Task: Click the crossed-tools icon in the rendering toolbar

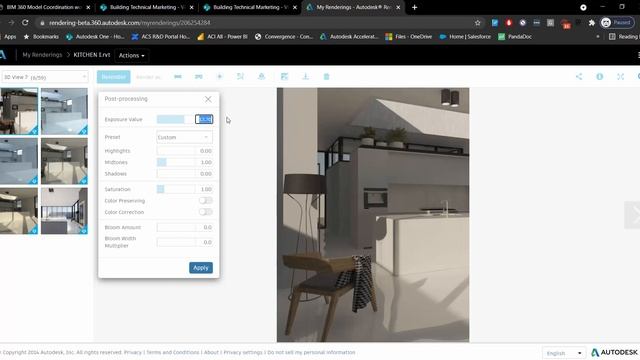Action: point(240,76)
